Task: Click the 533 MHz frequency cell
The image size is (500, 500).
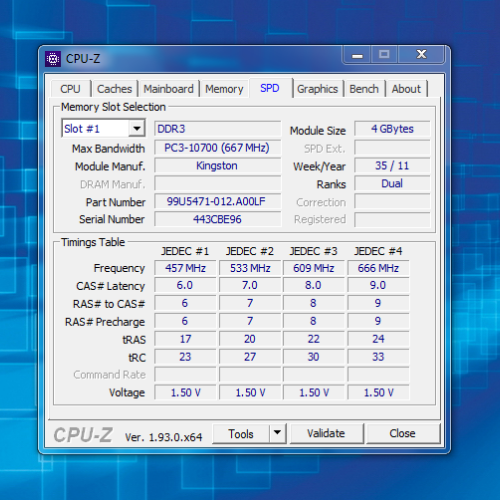Action: pyautogui.click(x=250, y=268)
